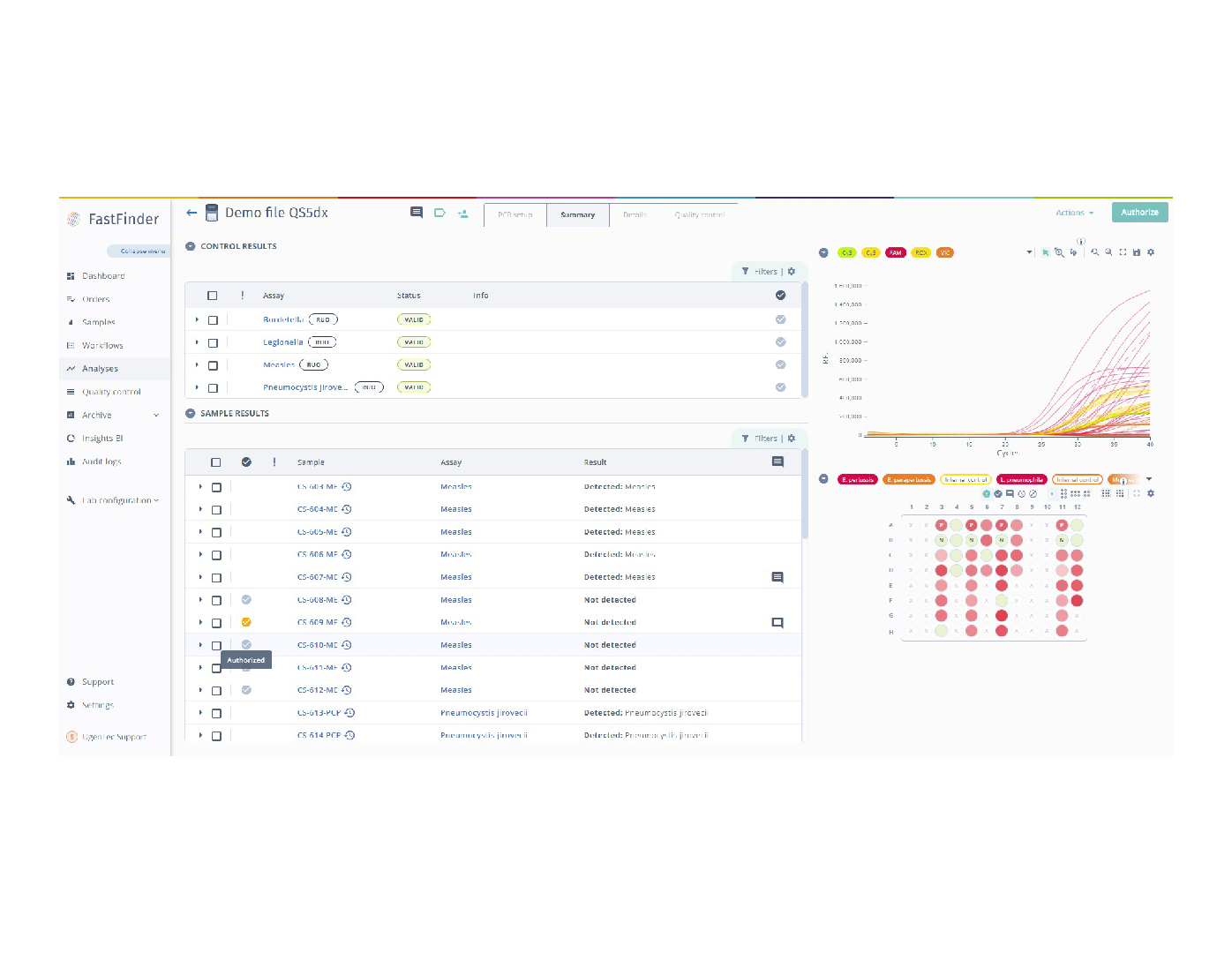1232x953 pixels.
Task: Select checkbox for sample CS-604-ME
Action: (x=216, y=510)
